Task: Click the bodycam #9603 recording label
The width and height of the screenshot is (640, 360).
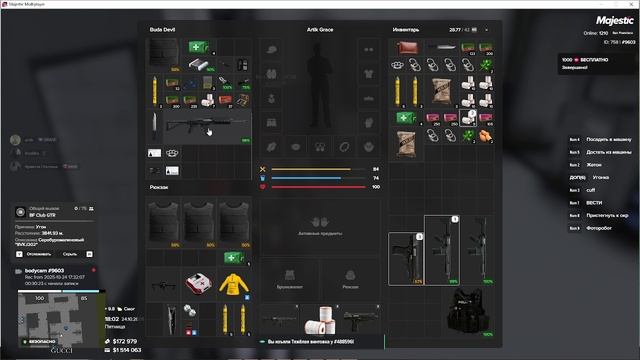Action: click(x=44, y=271)
